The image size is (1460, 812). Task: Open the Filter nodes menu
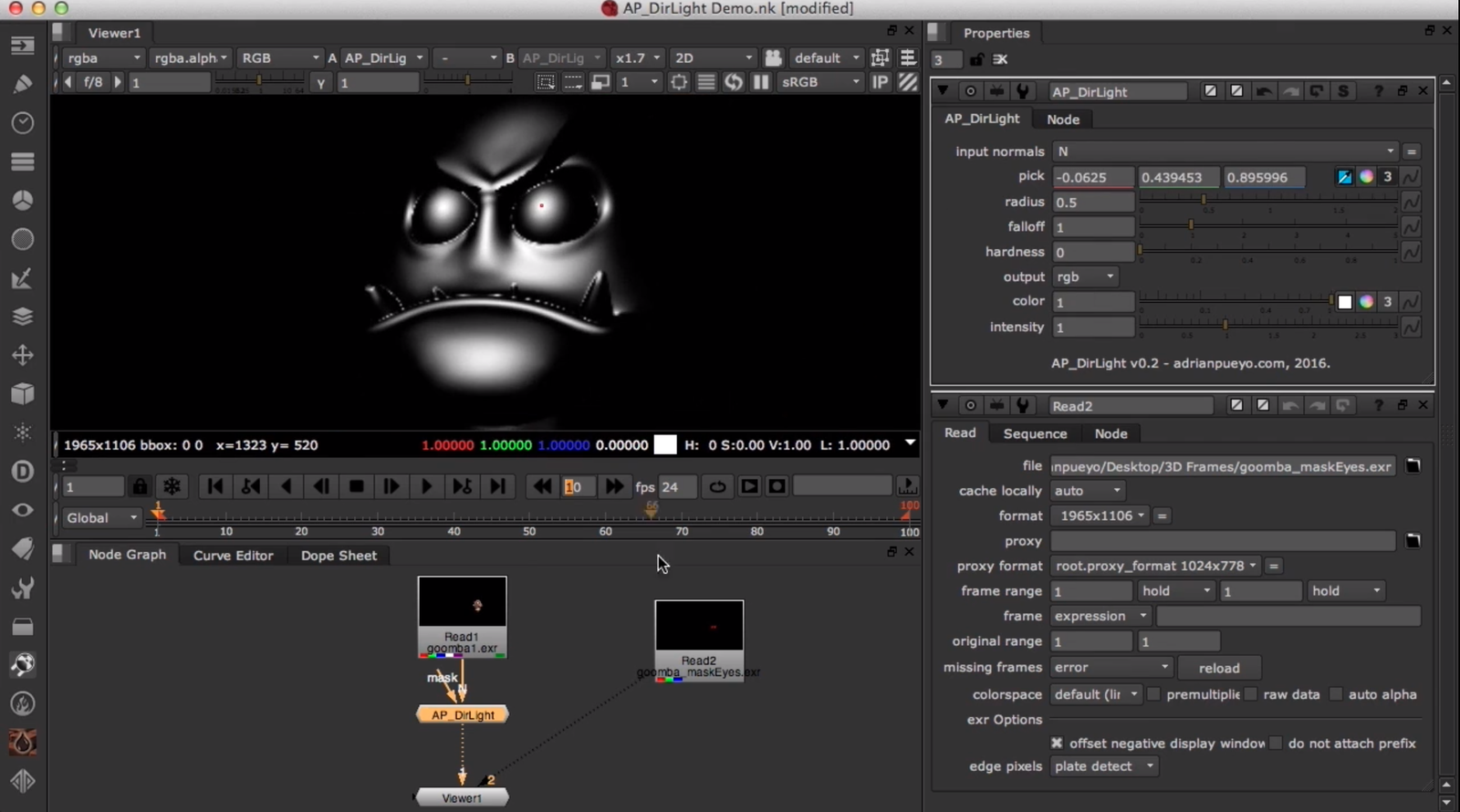23,239
